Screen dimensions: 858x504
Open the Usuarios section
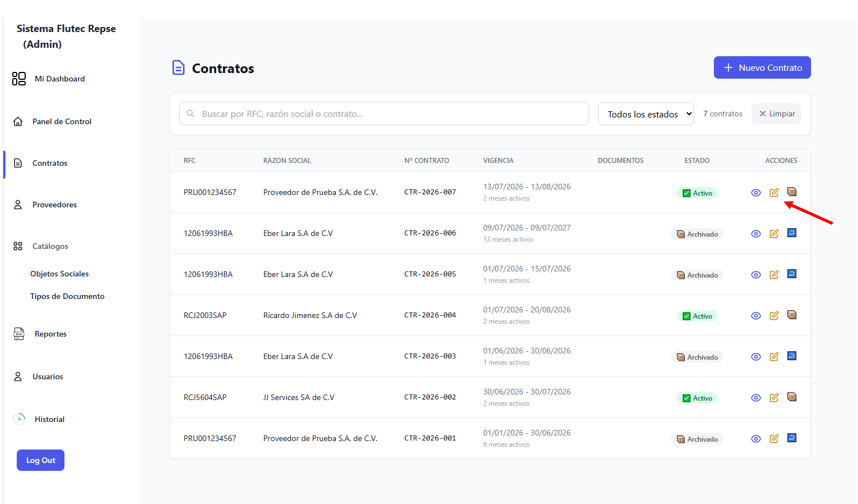click(38, 376)
